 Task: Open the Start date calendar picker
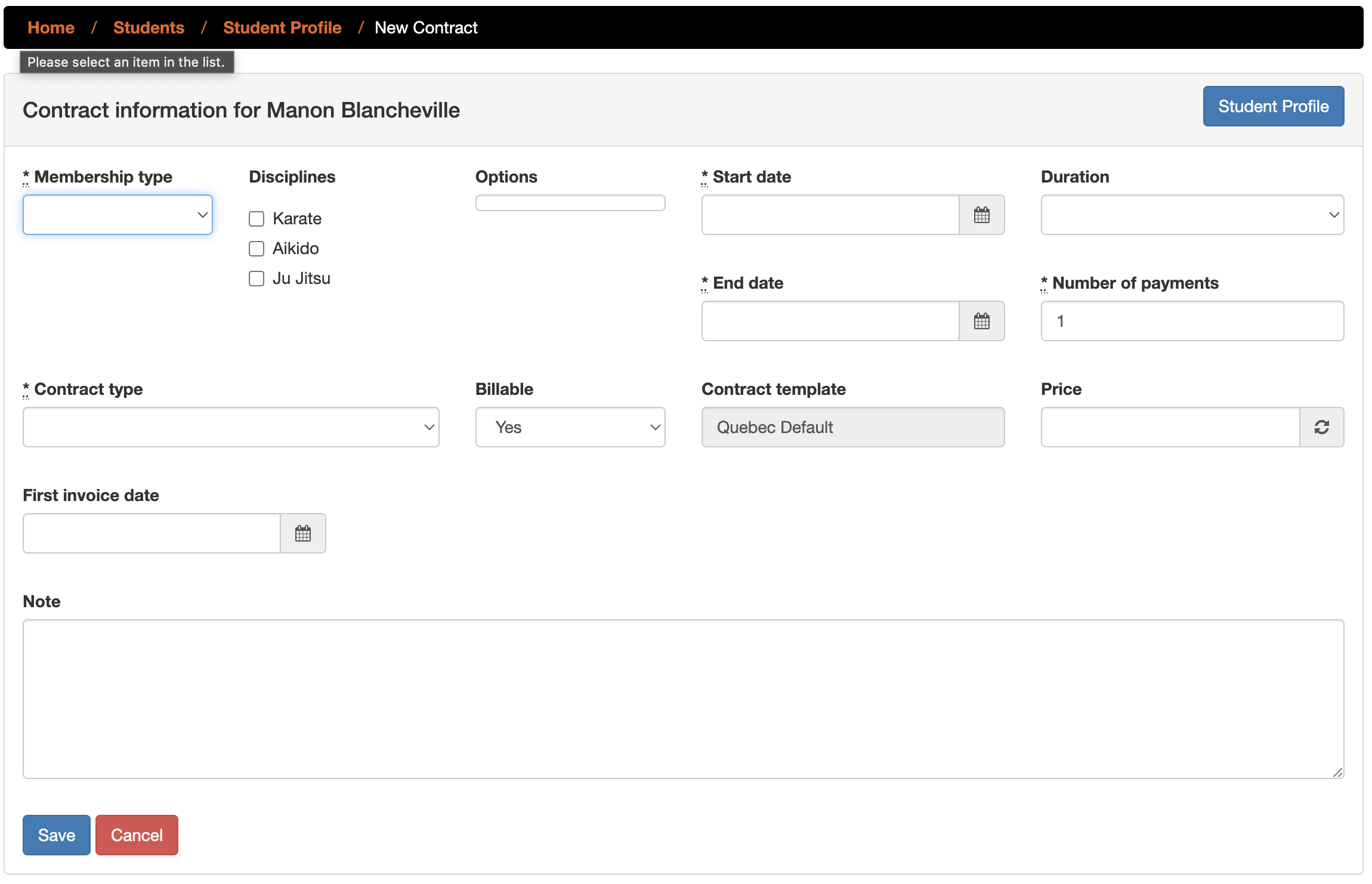coord(981,215)
